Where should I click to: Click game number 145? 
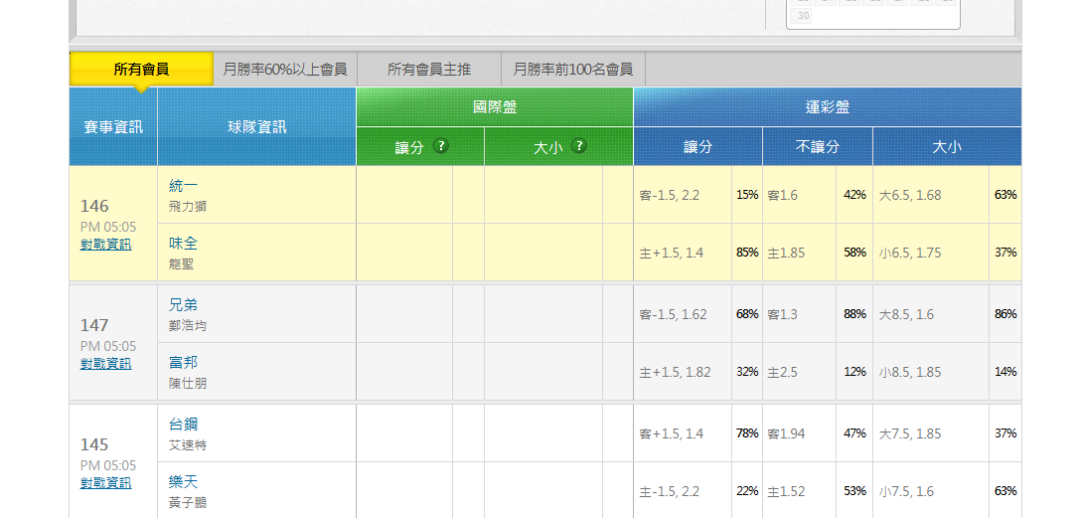(x=94, y=444)
